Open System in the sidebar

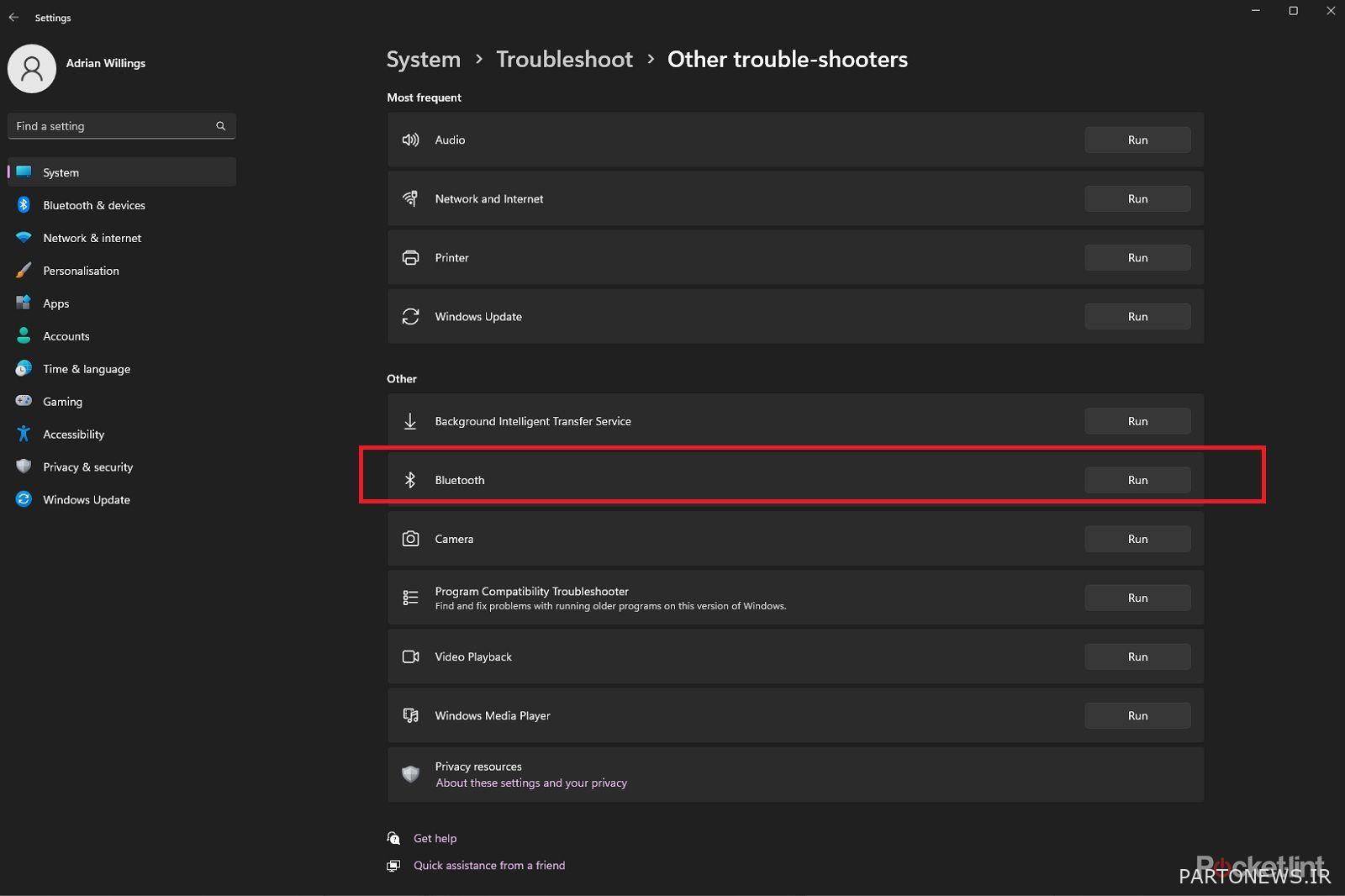122,172
